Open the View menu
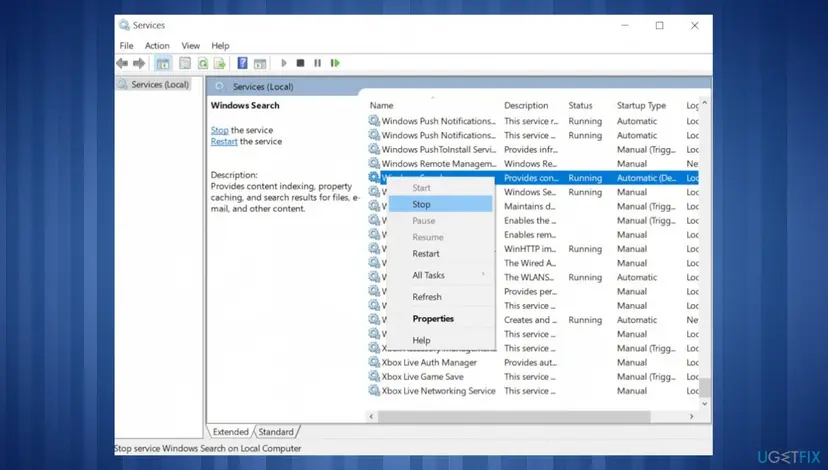 click(x=191, y=46)
